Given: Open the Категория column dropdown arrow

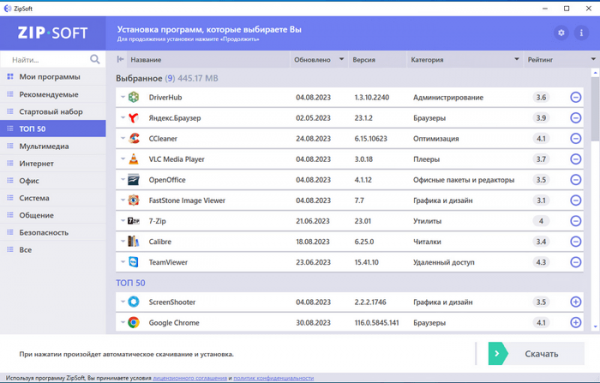Looking at the screenshot, I should 517,59.
